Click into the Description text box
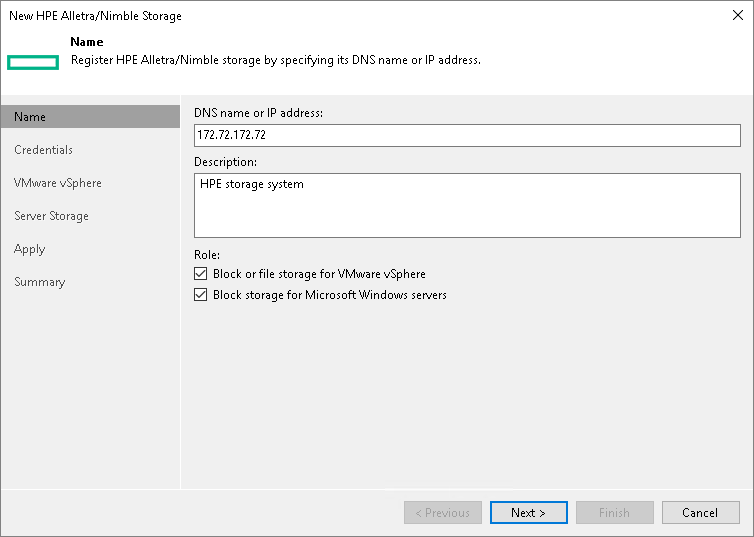This screenshot has width=754, height=537. coord(467,205)
